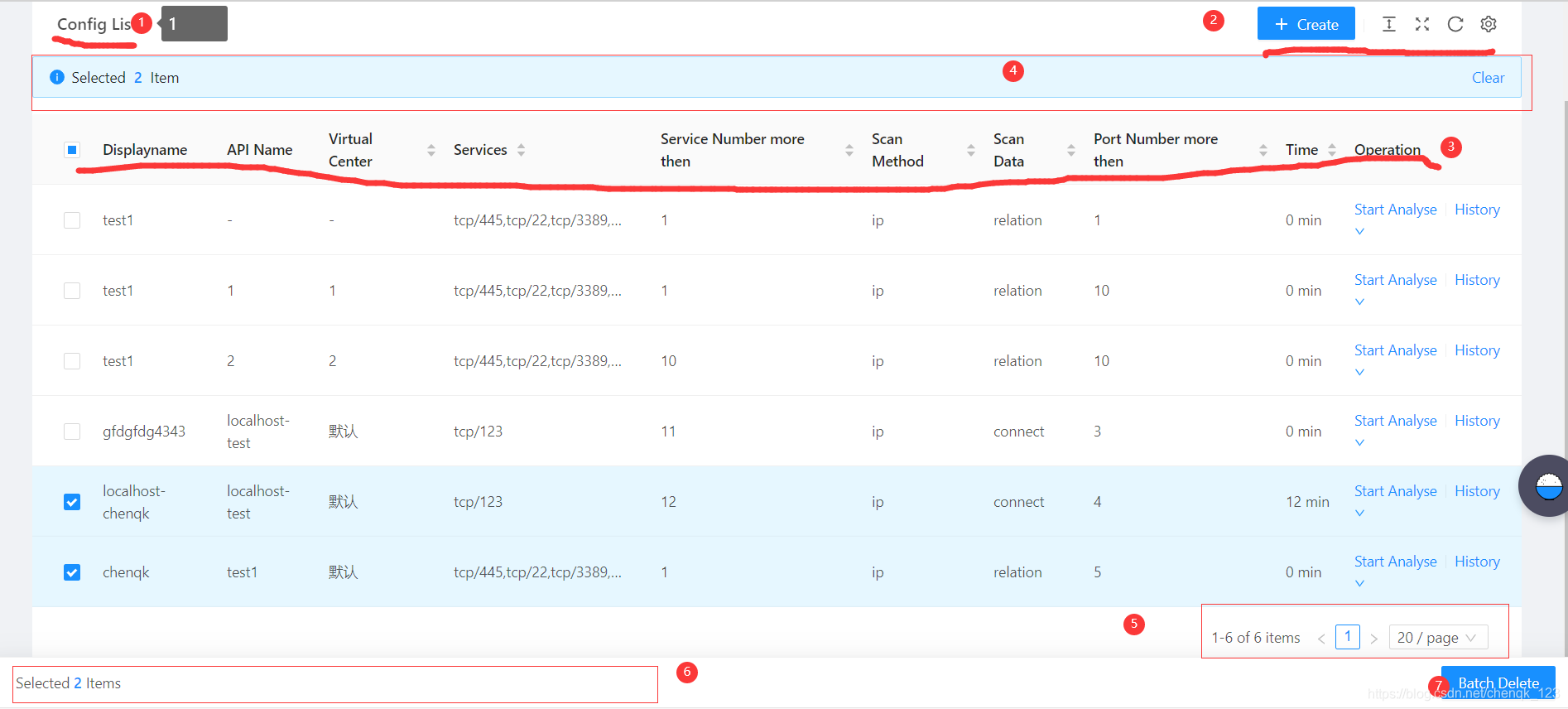The height and width of the screenshot is (709, 1568).
Task: Expand more actions for first test1 row
Action: [1359, 231]
